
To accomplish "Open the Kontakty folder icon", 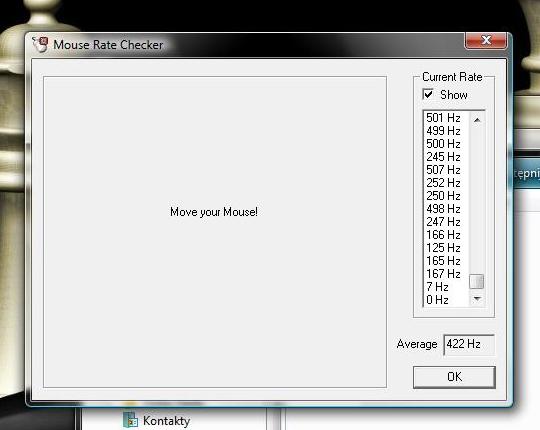I will pos(131,420).
